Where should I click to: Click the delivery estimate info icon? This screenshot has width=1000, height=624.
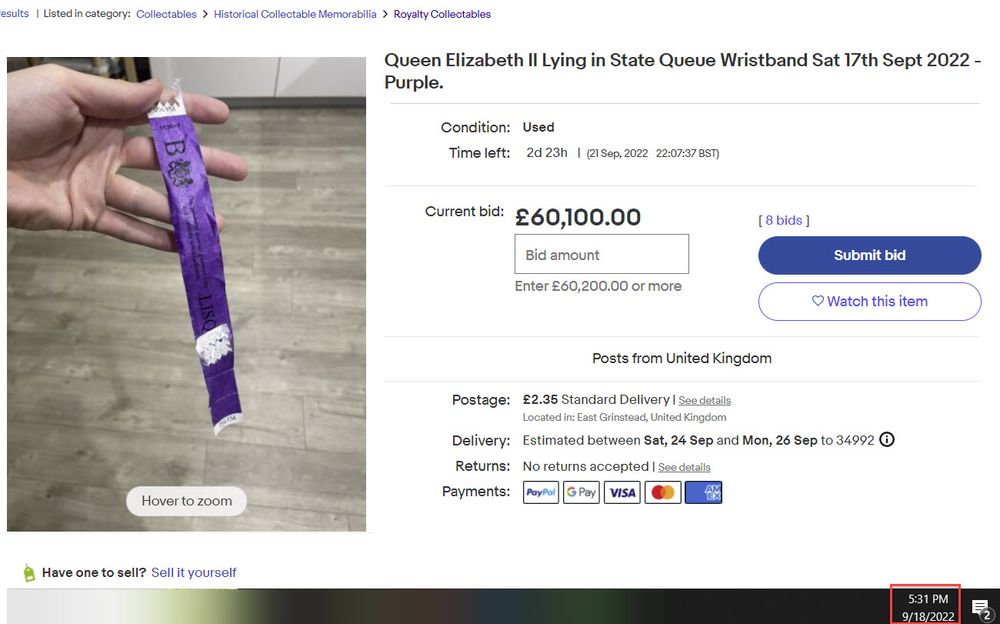point(886,439)
